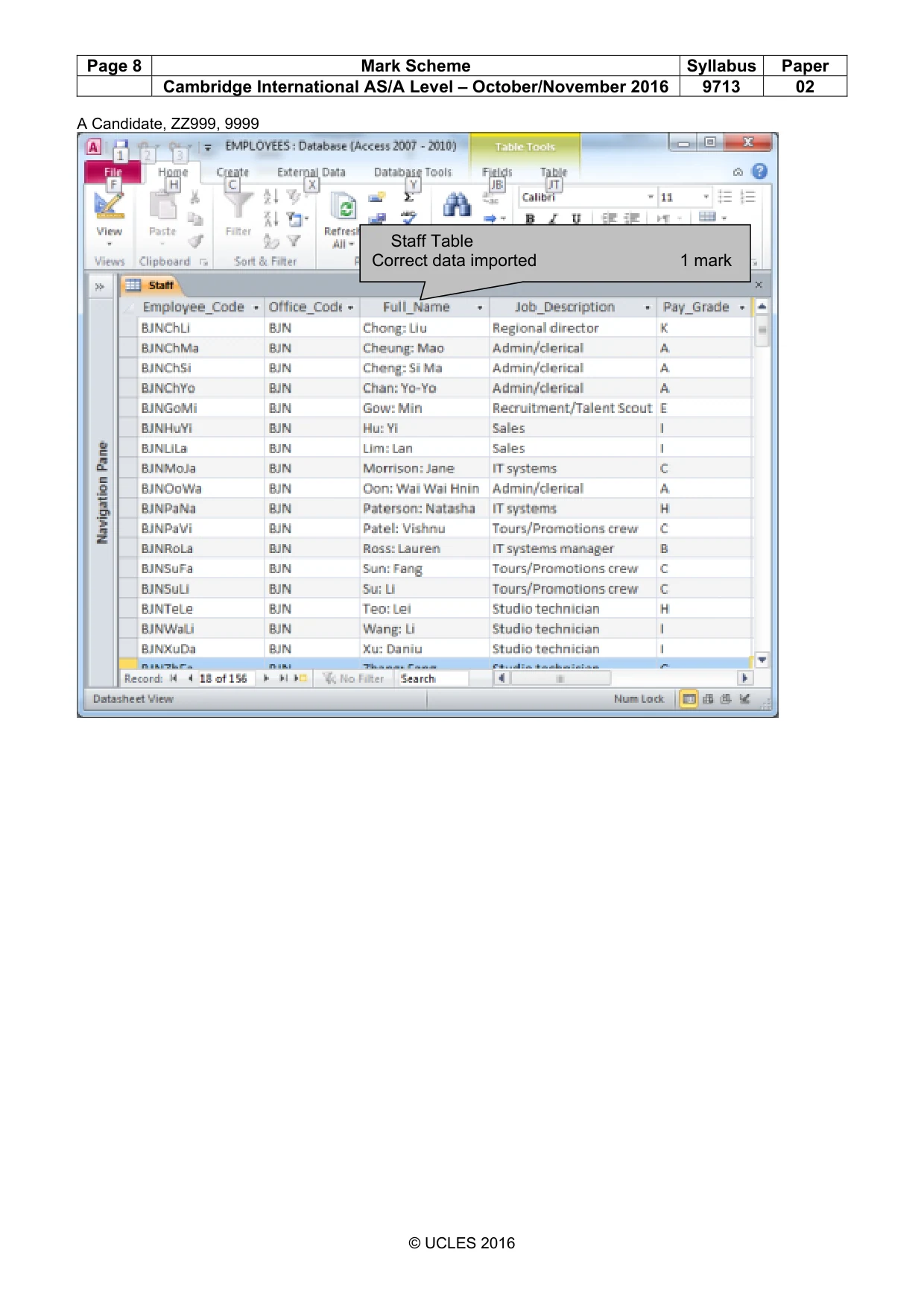
Task: Apply the numbered list icon
Action: (748, 197)
